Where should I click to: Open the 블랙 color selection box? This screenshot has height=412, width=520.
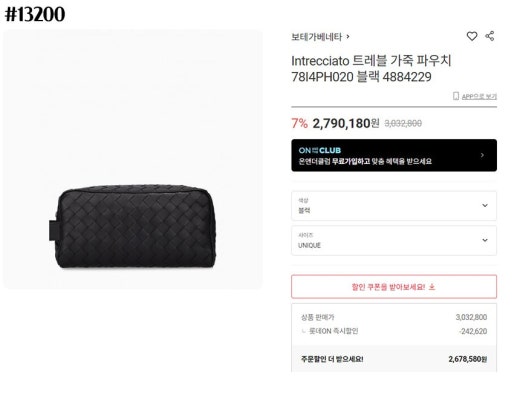(394, 206)
